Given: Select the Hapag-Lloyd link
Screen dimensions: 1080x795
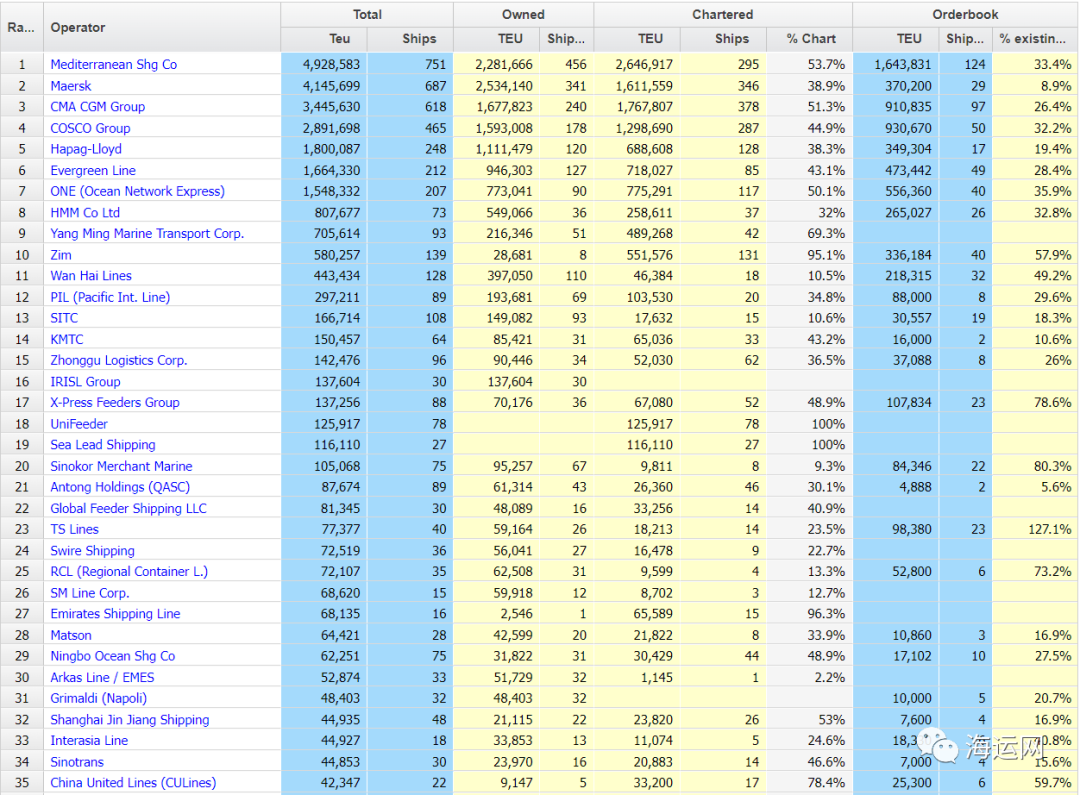Looking at the screenshot, I should click(x=85, y=149).
